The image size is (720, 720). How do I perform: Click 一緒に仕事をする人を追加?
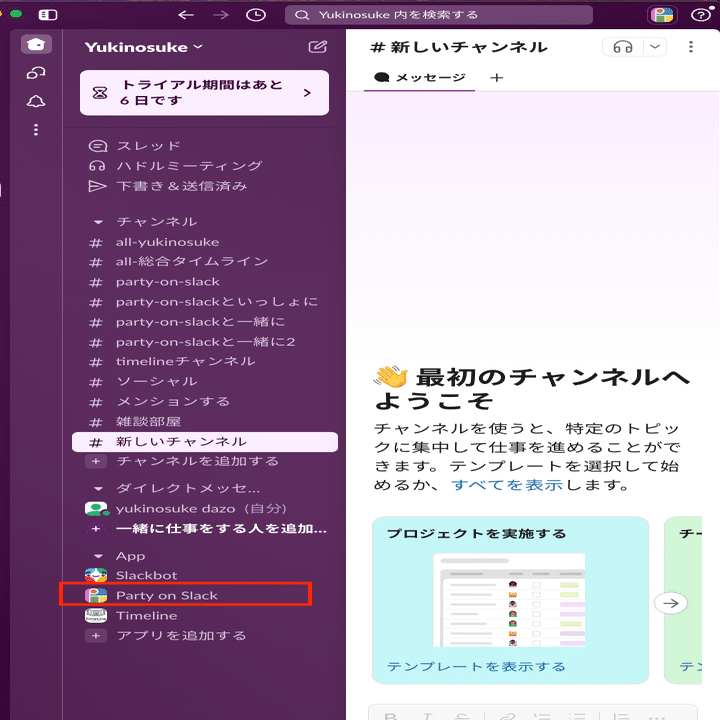click(205, 529)
